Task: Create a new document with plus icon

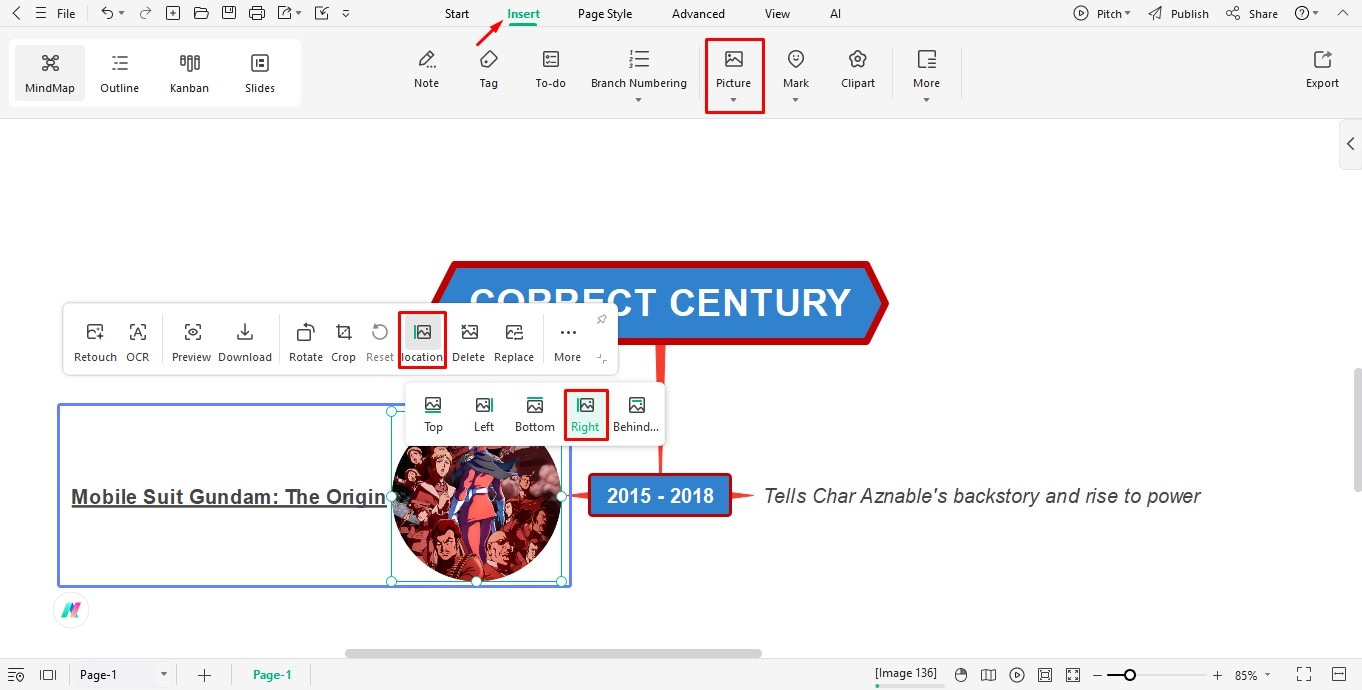Action: [173, 14]
